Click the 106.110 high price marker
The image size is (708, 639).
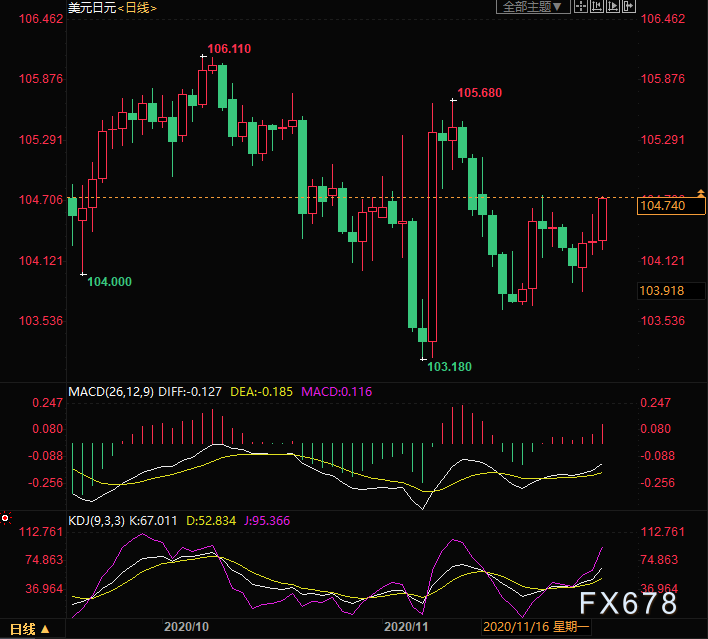[x=229, y=49]
